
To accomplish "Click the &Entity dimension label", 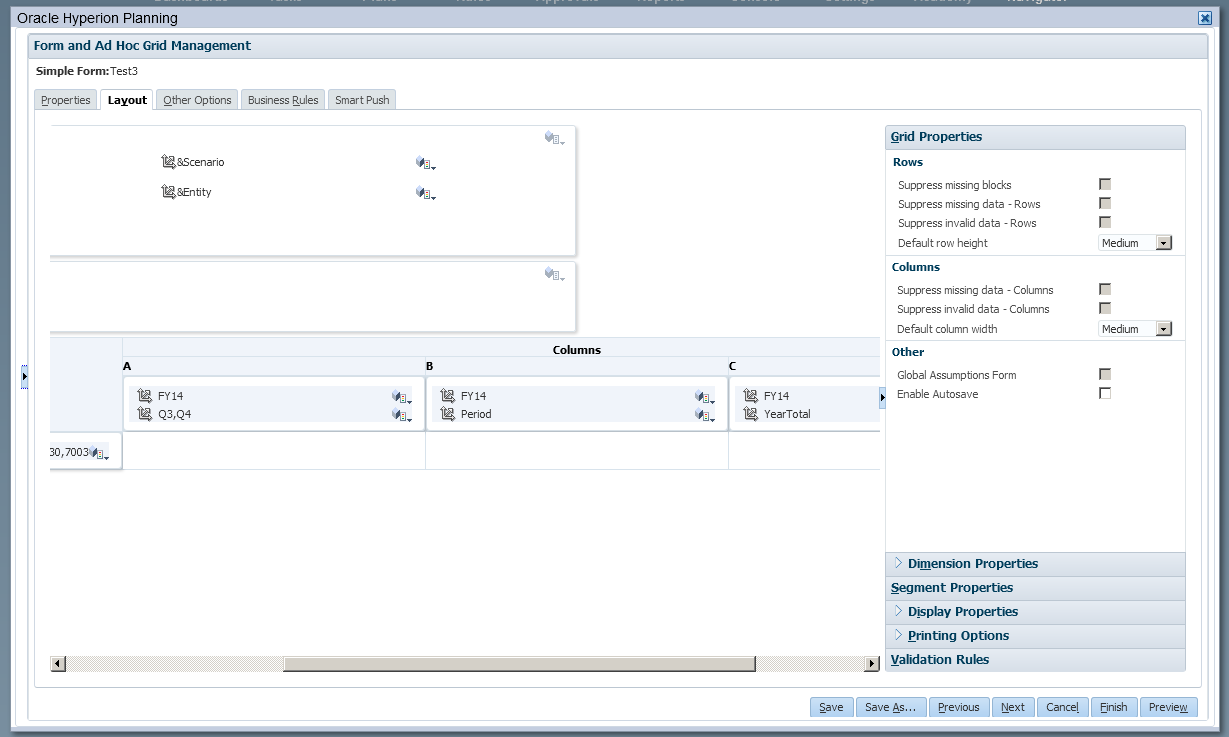I will click(194, 192).
